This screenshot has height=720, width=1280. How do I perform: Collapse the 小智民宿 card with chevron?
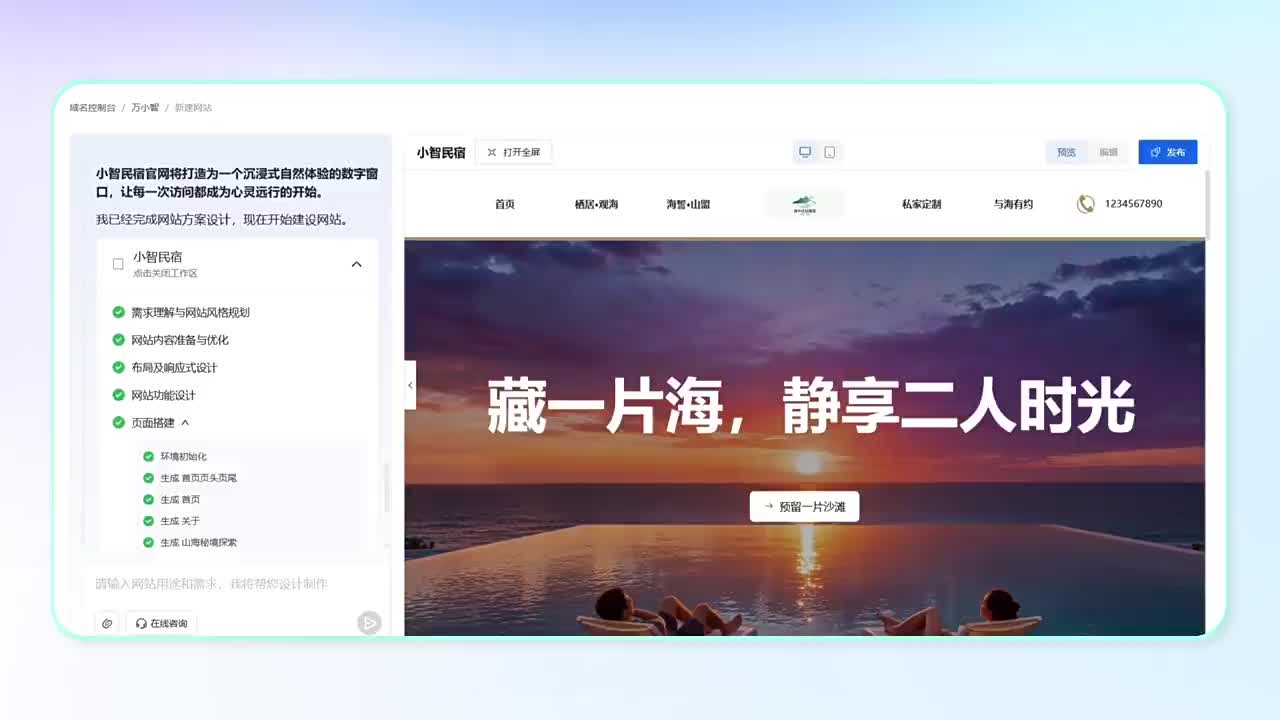[356, 264]
